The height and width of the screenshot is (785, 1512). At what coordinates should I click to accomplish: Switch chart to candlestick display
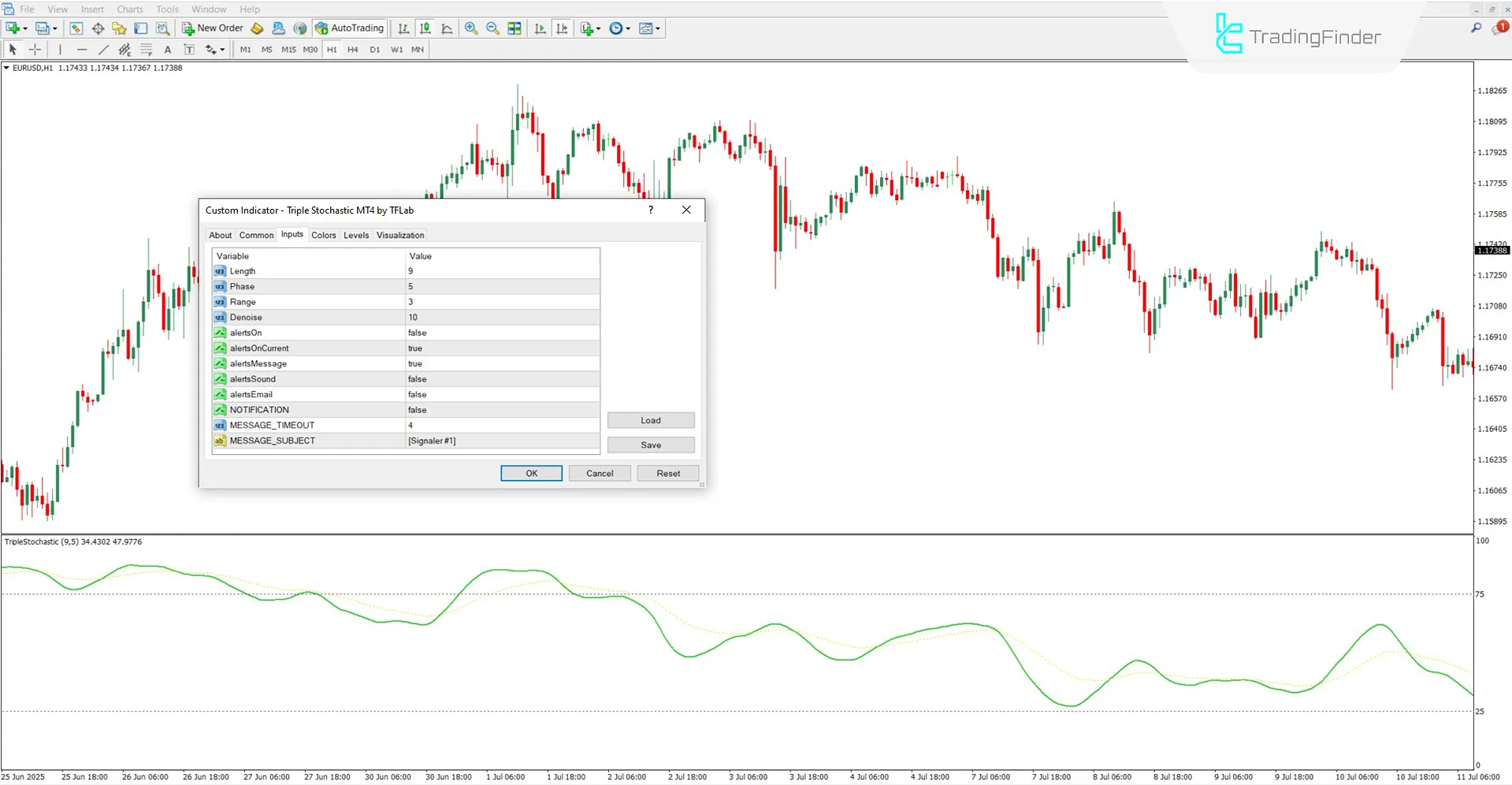click(x=425, y=28)
